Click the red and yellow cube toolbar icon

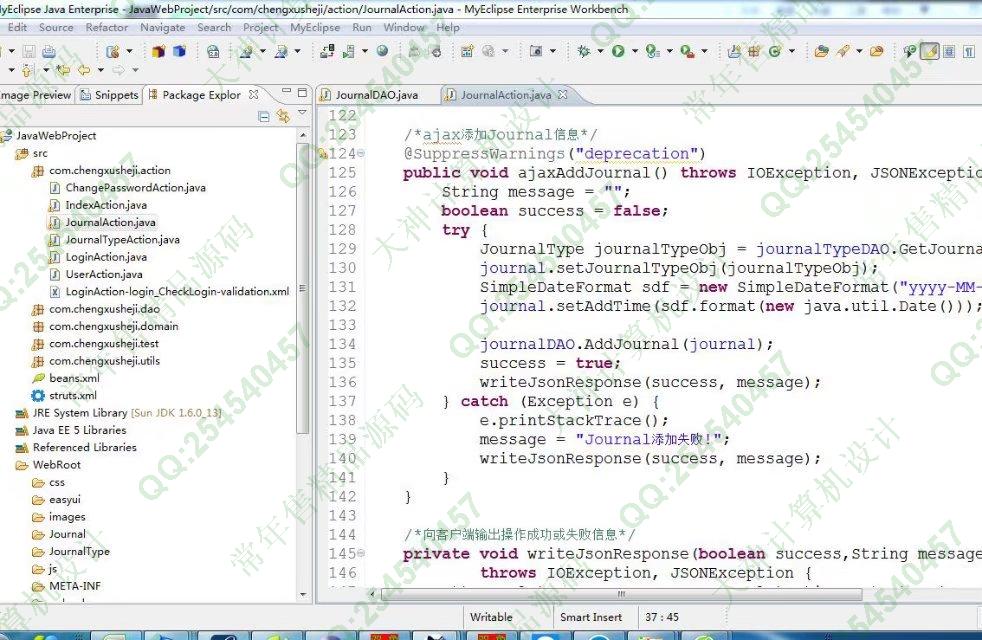click(x=158, y=51)
